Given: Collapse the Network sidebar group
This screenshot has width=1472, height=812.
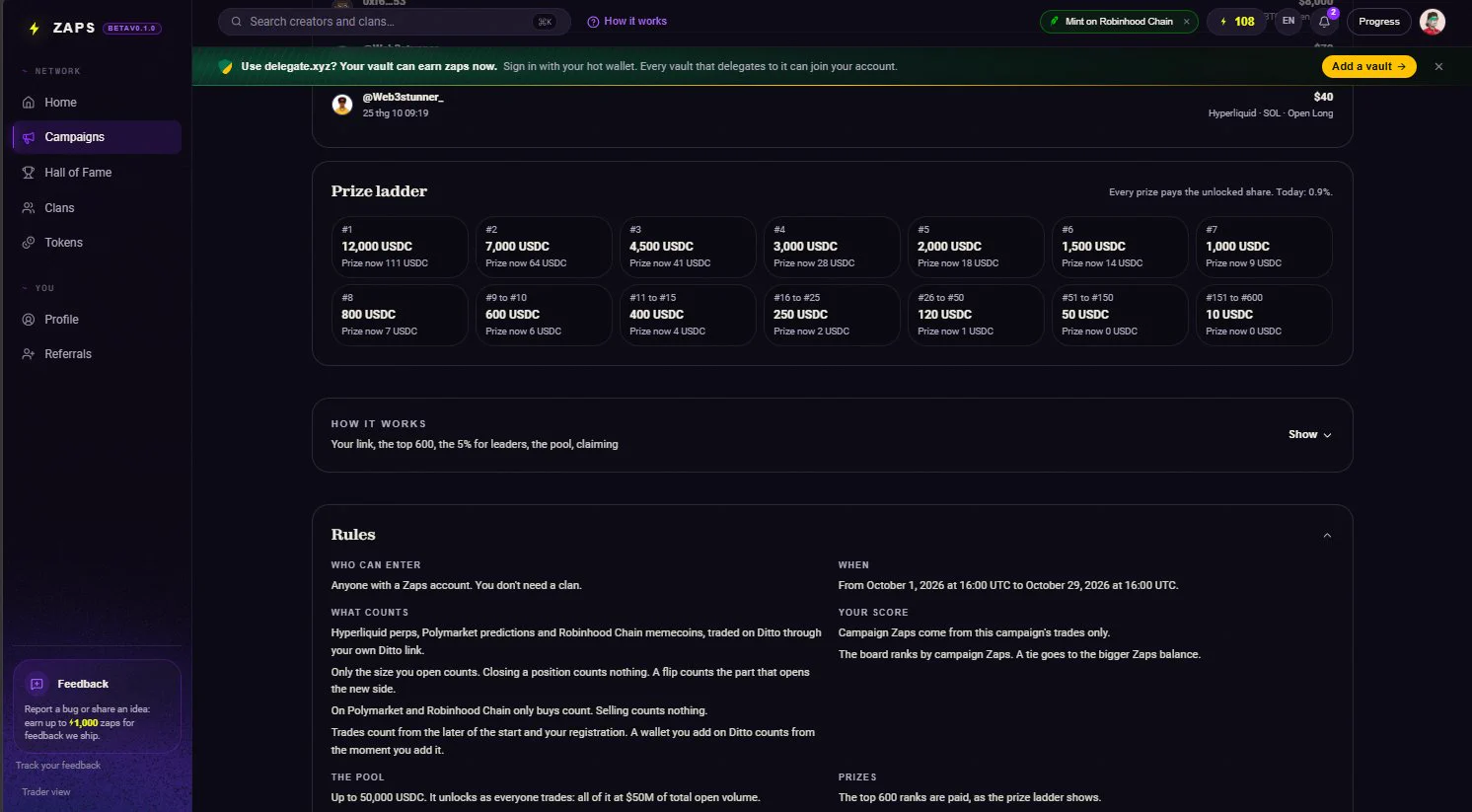Looking at the screenshot, I should 51,71.
